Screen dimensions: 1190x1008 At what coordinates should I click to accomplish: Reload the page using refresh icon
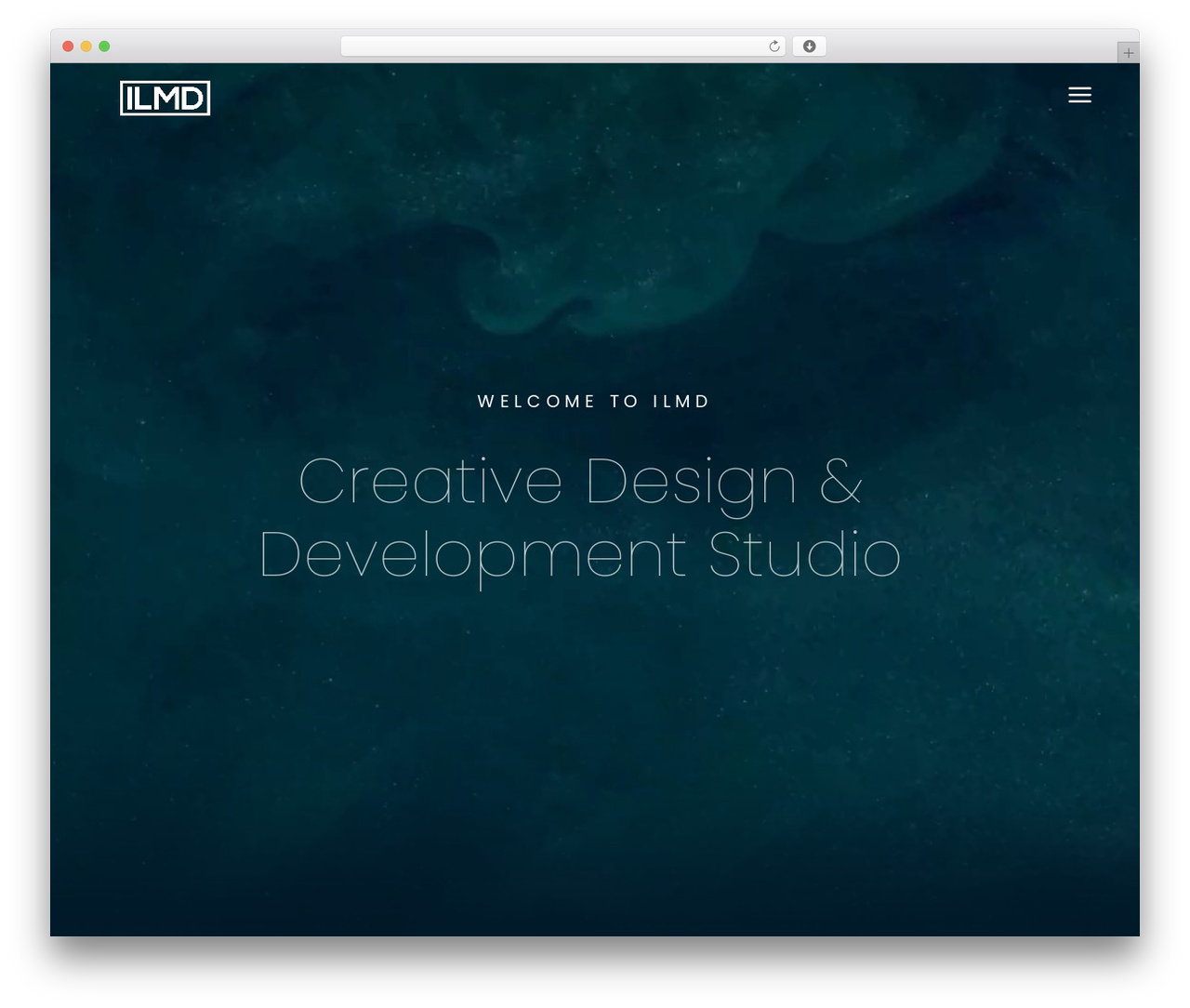pyautogui.click(x=774, y=46)
